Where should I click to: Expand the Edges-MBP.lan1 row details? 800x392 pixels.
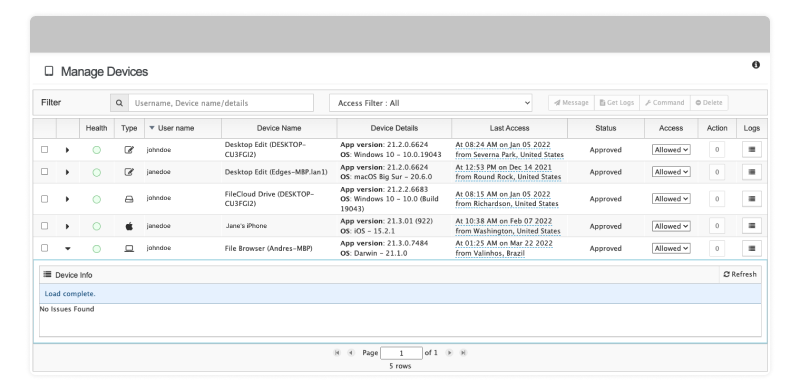[x=67, y=173]
